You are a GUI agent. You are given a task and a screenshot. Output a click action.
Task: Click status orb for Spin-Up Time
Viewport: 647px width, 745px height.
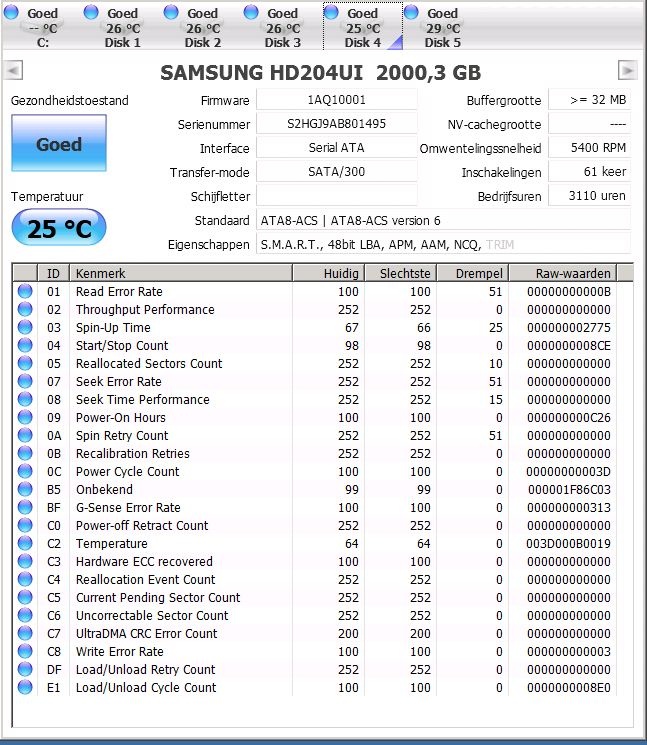pos(25,327)
